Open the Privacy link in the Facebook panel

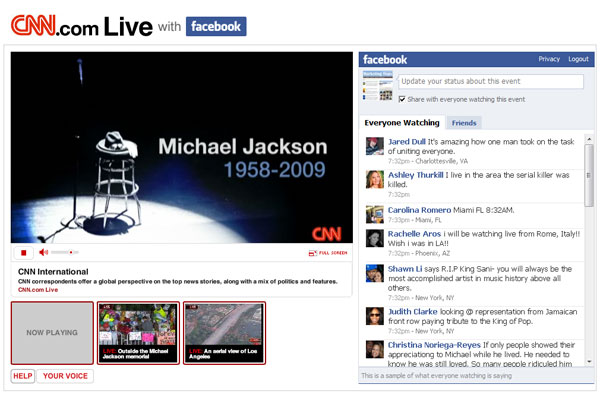coord(549,59)
